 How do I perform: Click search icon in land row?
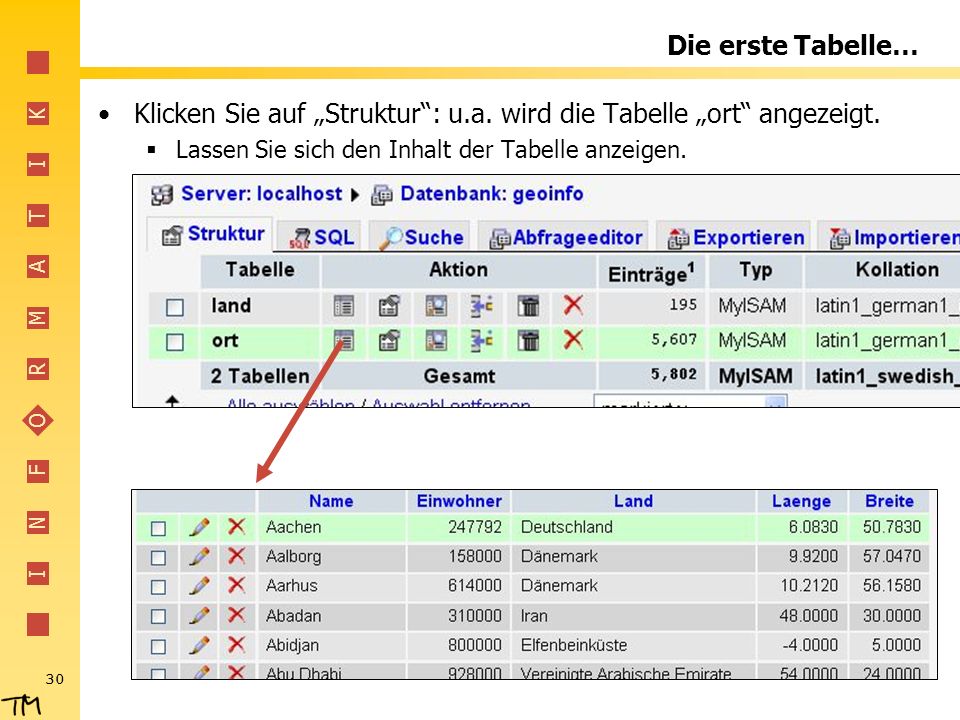point(436,306)
